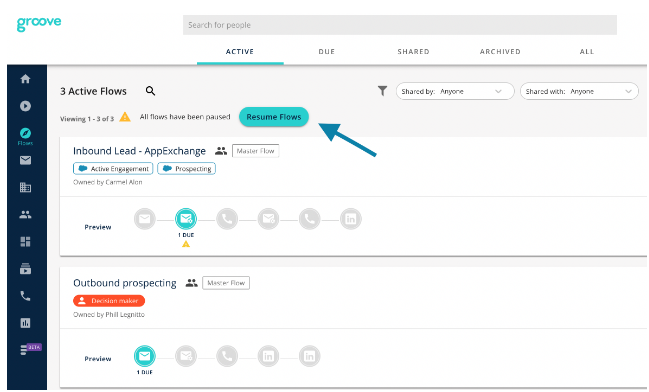The height and width of the screenshot is (392, 649).
Task: Click Master Flow badge on Inbound Lead
Action: pos(255,151)
